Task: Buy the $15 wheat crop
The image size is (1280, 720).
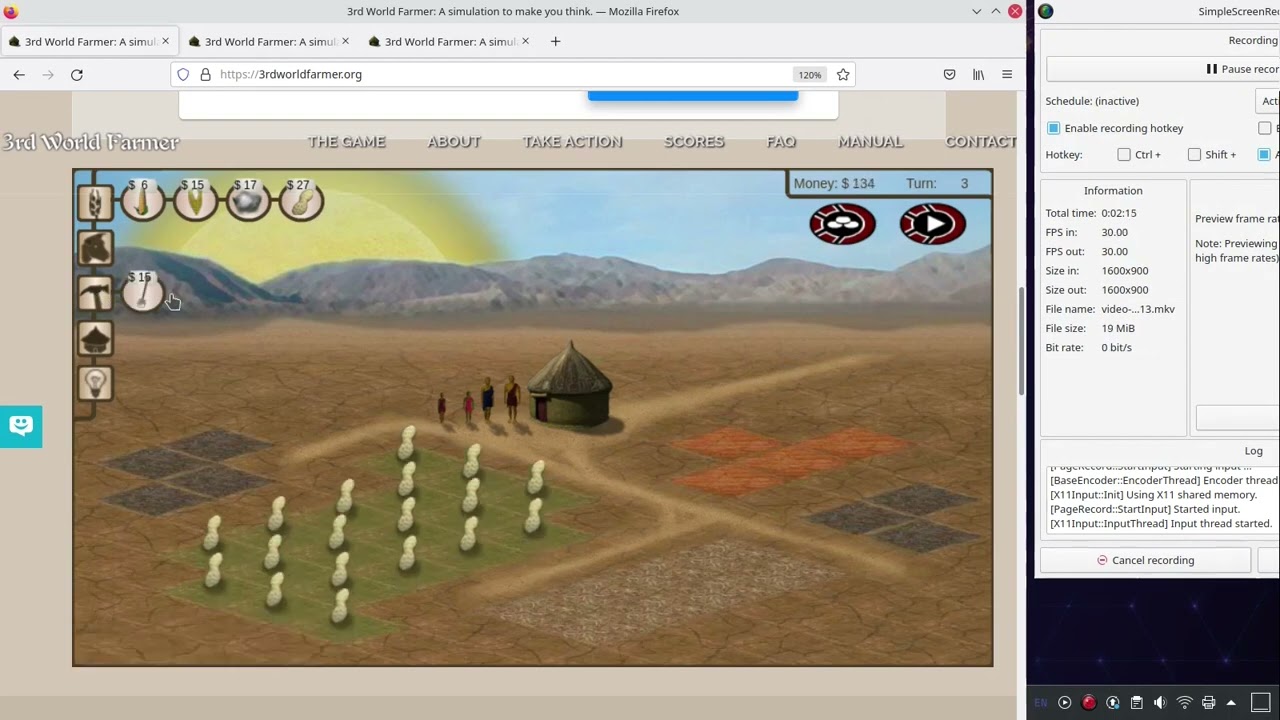Action: (194, 200)
